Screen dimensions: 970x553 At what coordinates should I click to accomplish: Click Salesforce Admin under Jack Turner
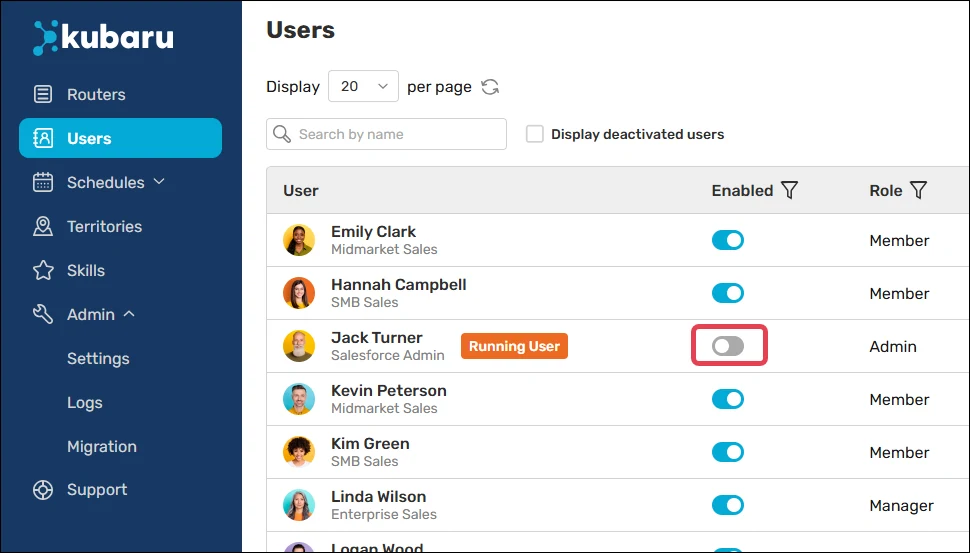(387, 355)
